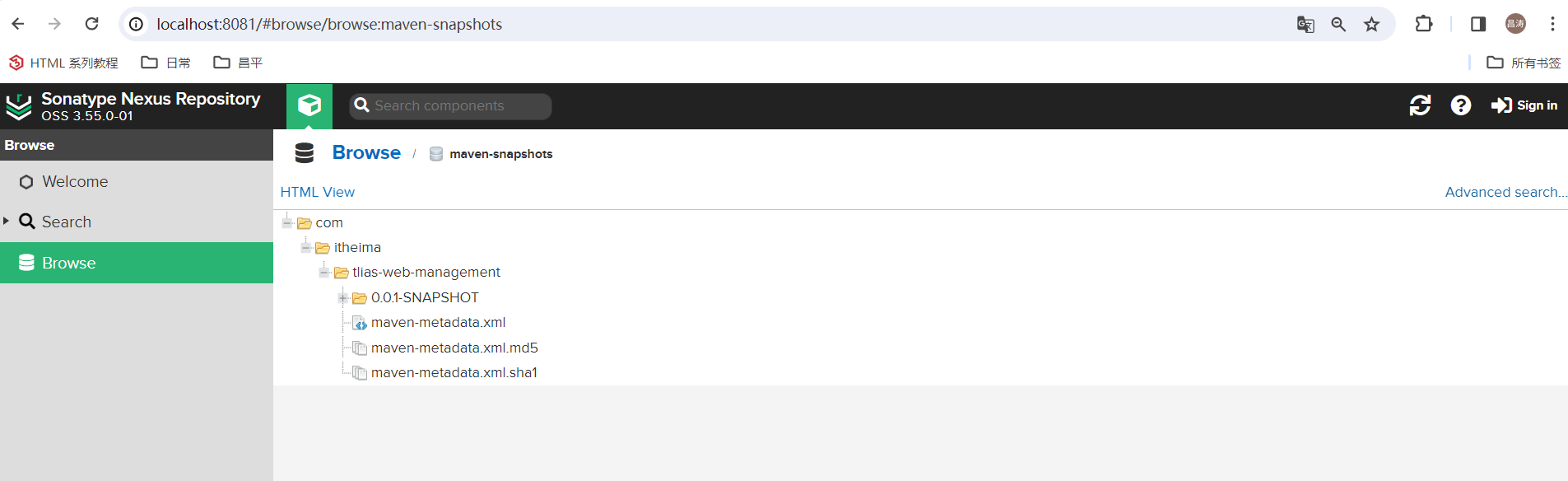Sign in to Nexus
1568x481 pixels.
tap(1524, 105)
